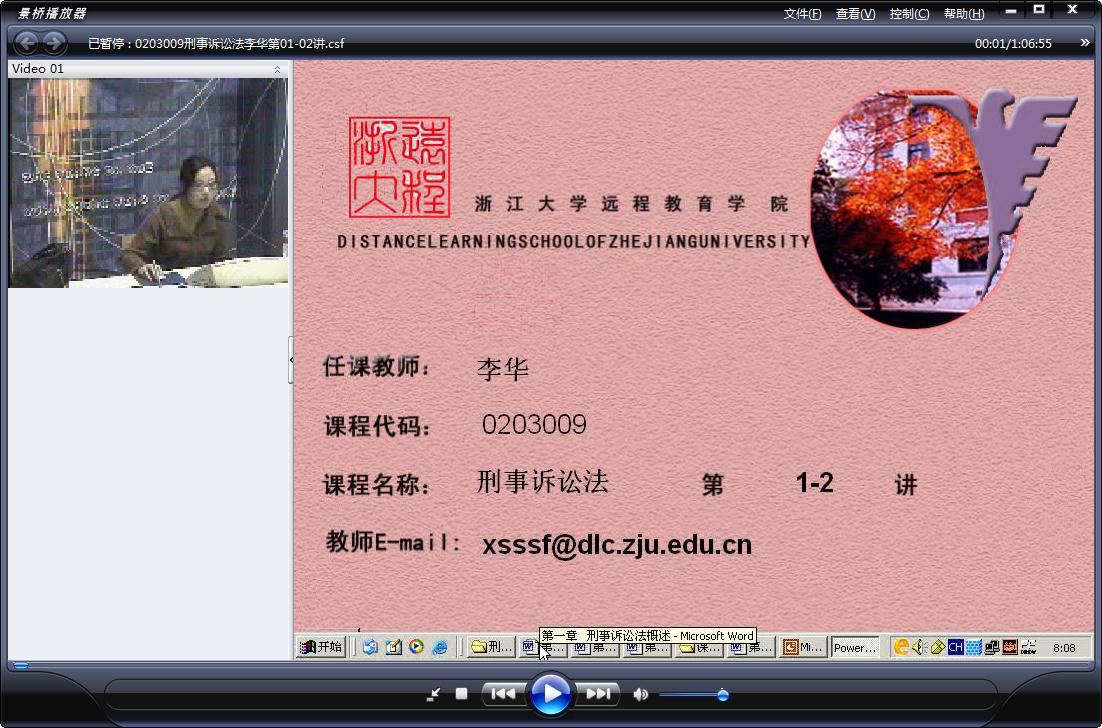
Task: Adjust the volume slider handle
Action: 722,695
